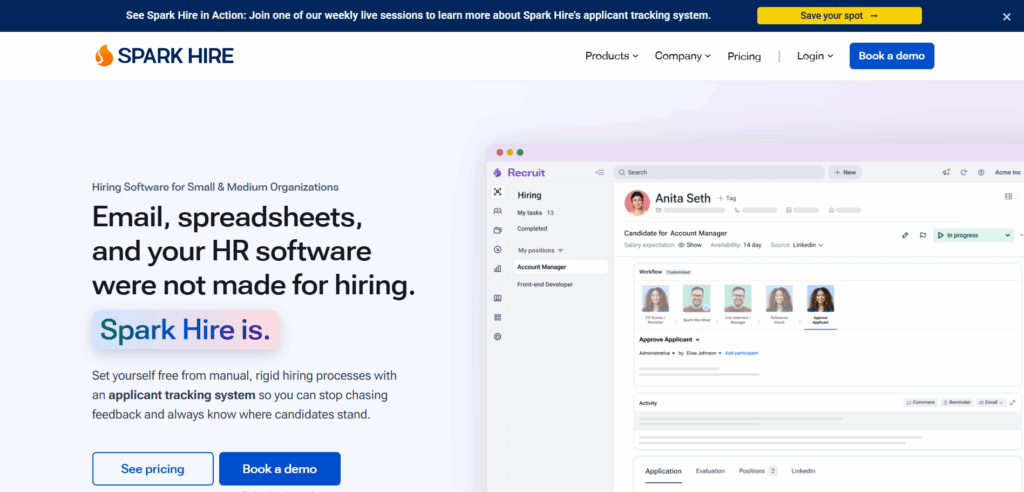
Task: Close the top announcement banner
Action: tap(1006, 17)
